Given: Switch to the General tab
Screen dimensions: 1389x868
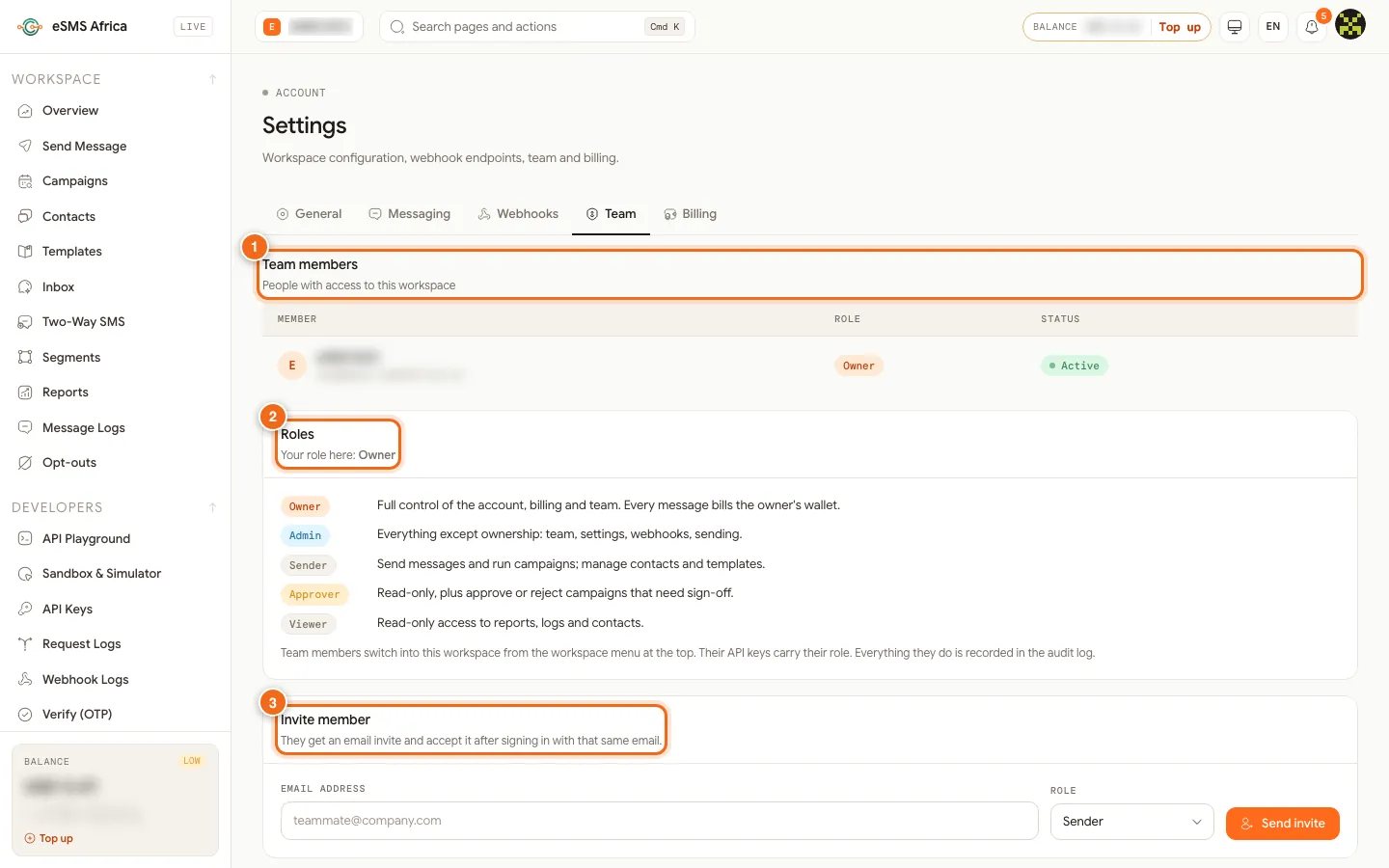Looking at the screenshot, I should (309, 214).
